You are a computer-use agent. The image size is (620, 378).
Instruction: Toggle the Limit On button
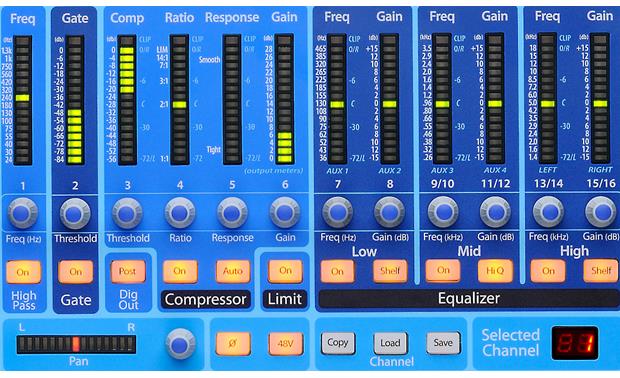coord(285,271)
